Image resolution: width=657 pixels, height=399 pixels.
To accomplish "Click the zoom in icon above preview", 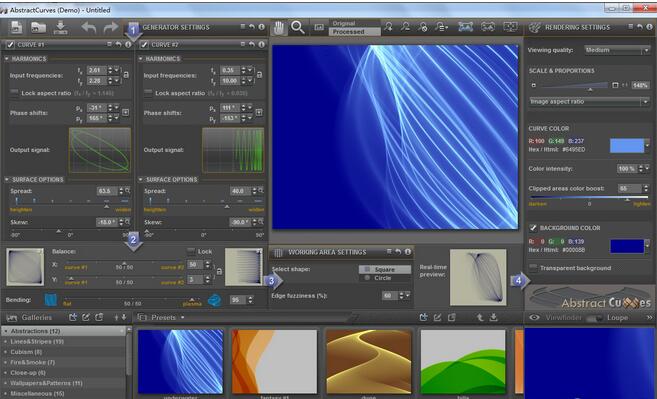I will pyautogui.click(x=388, y=27).
